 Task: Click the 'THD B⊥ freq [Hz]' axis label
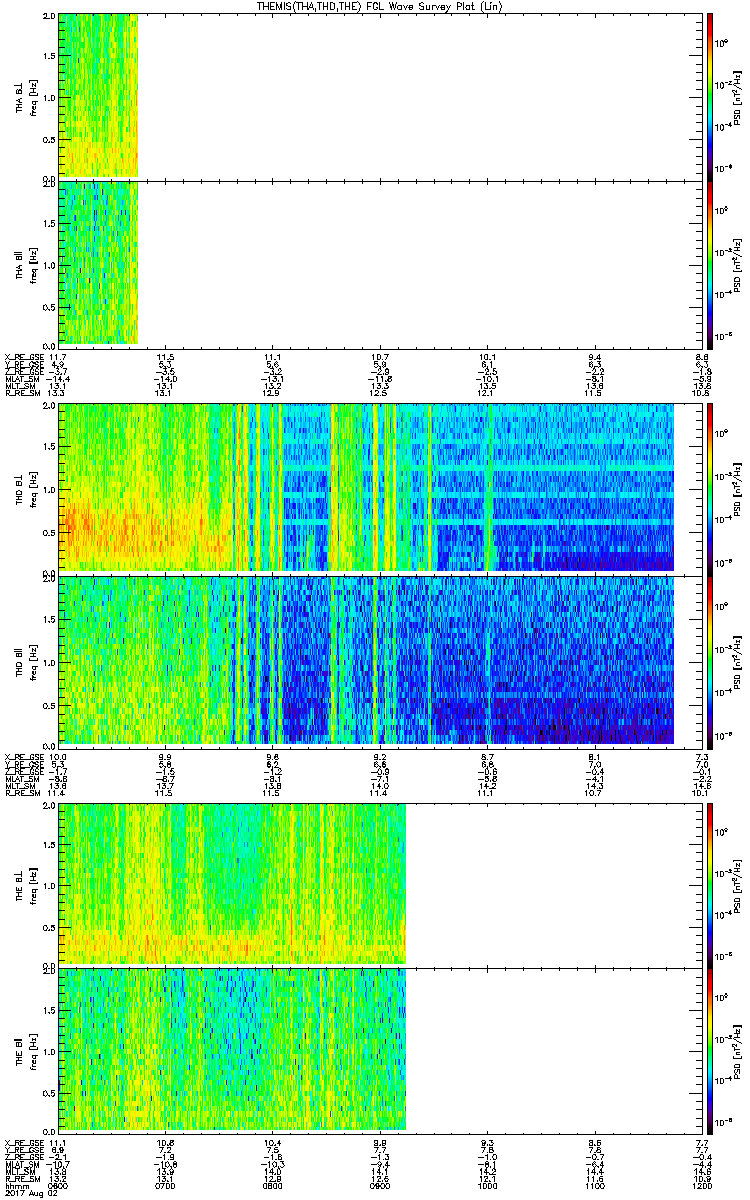pos(27,488)
